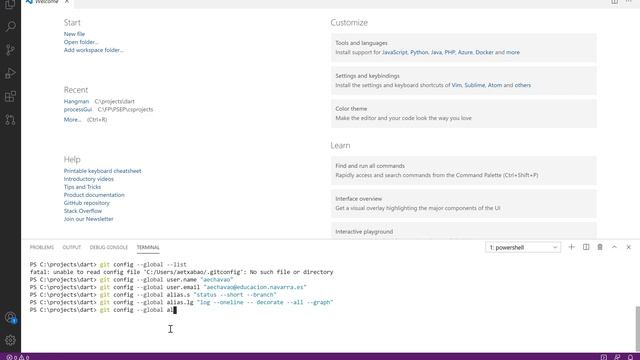
Task: Open GitHub repository link
Action: pyautogui.click(x=87, y=203)
